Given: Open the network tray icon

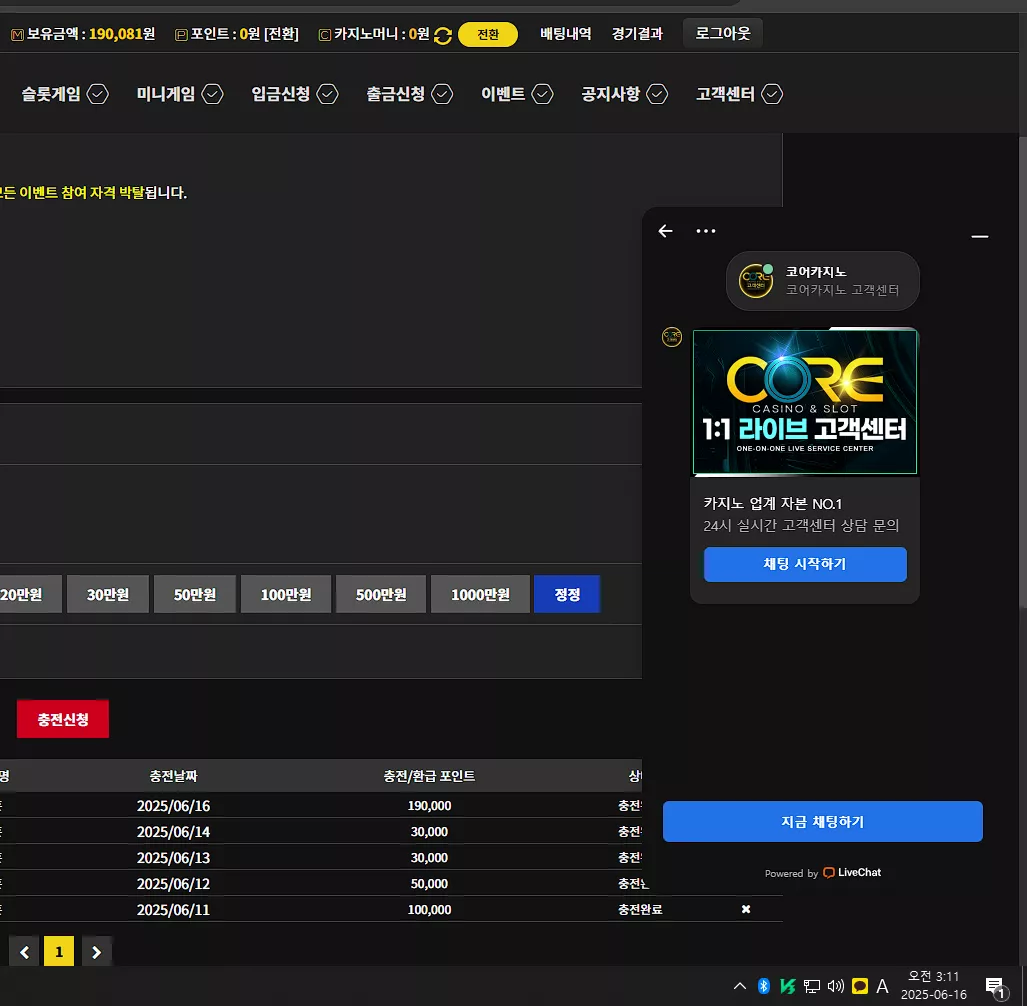Looking at the screenshot, I should click(812, 986).
